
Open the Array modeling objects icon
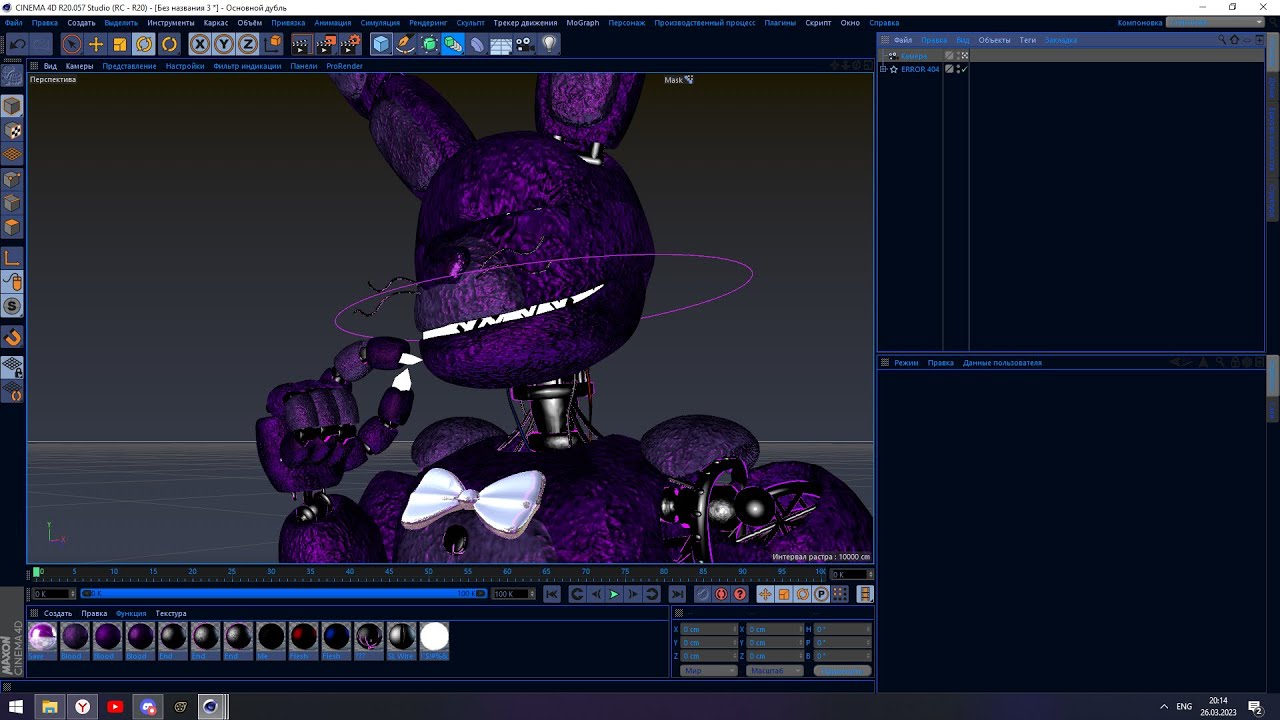(453, 44)
